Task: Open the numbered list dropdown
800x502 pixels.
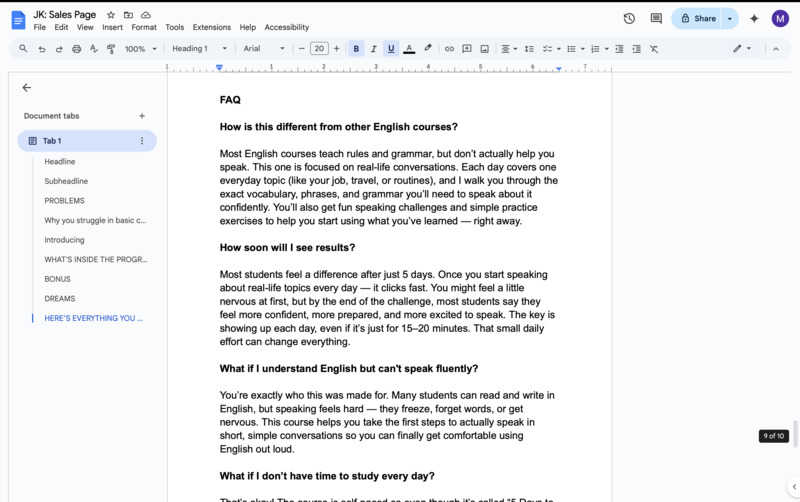Action: tap(599, 49)
